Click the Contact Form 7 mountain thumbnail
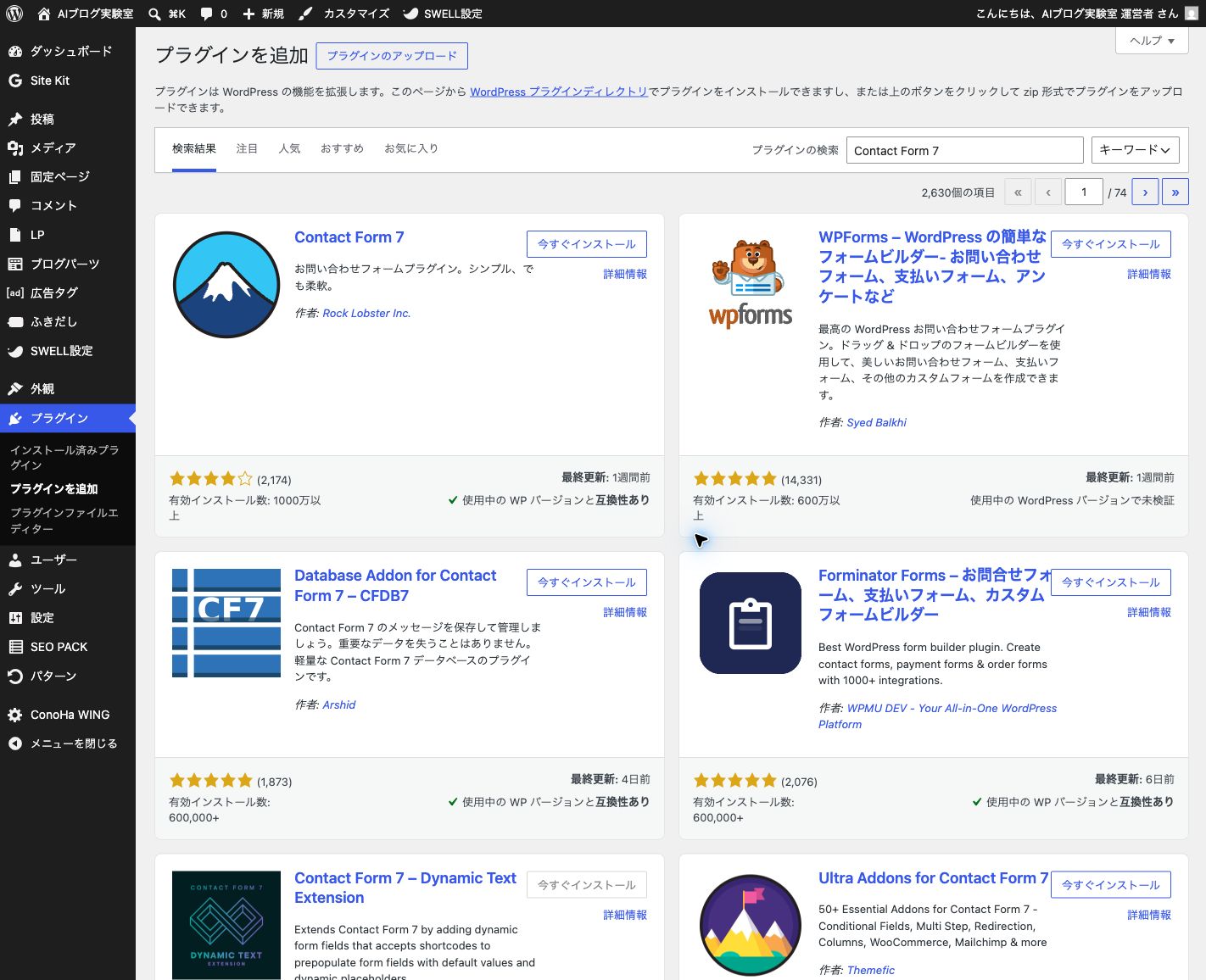Viewport: 1206px width, 980px height. 226,284
